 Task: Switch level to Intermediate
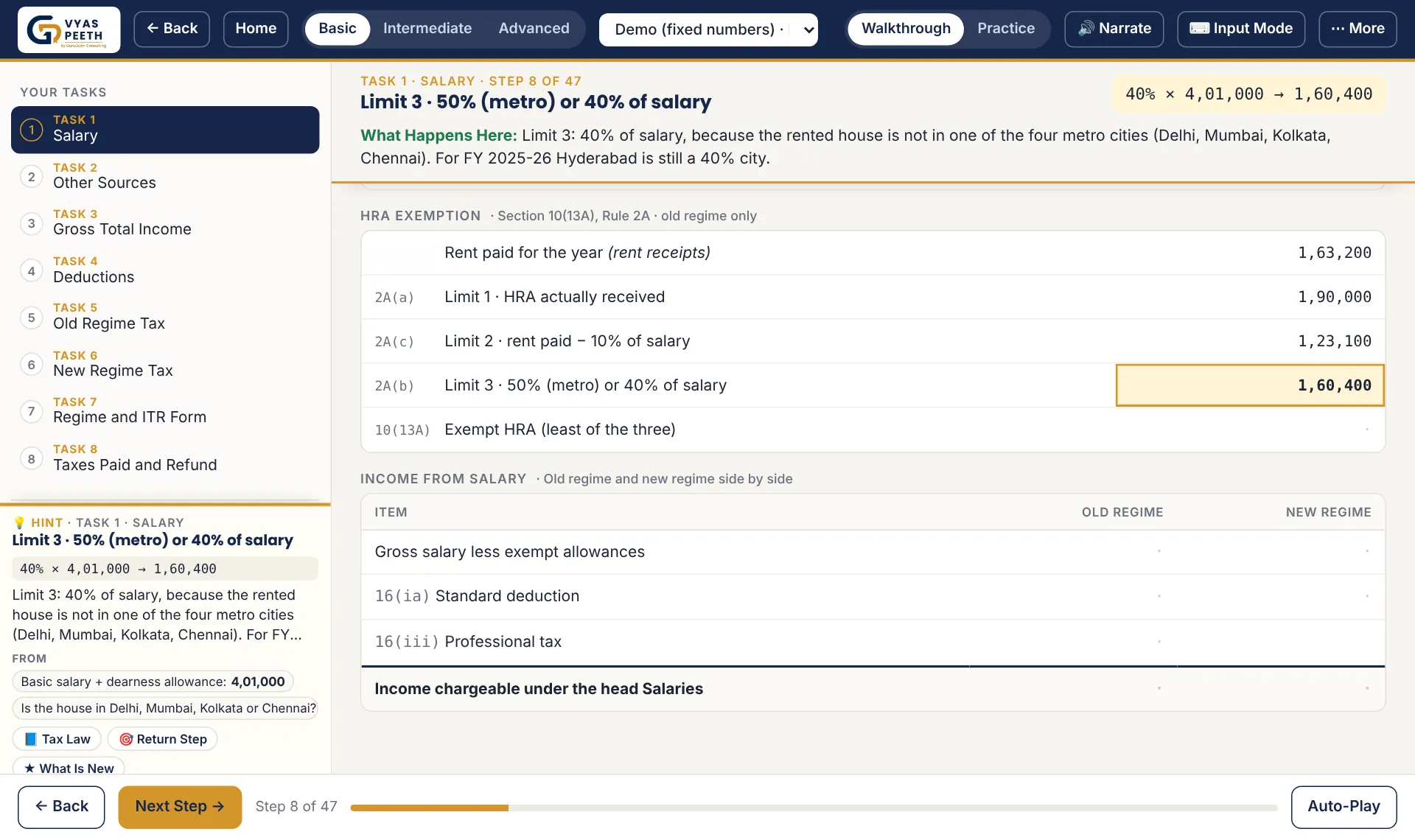coord(427,29)
